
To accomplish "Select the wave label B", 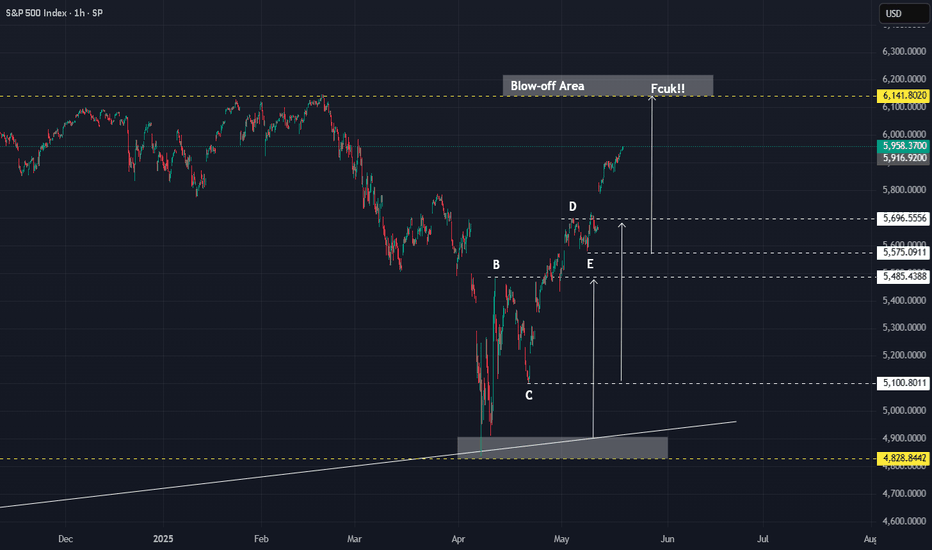I will [x=496, y=265].
